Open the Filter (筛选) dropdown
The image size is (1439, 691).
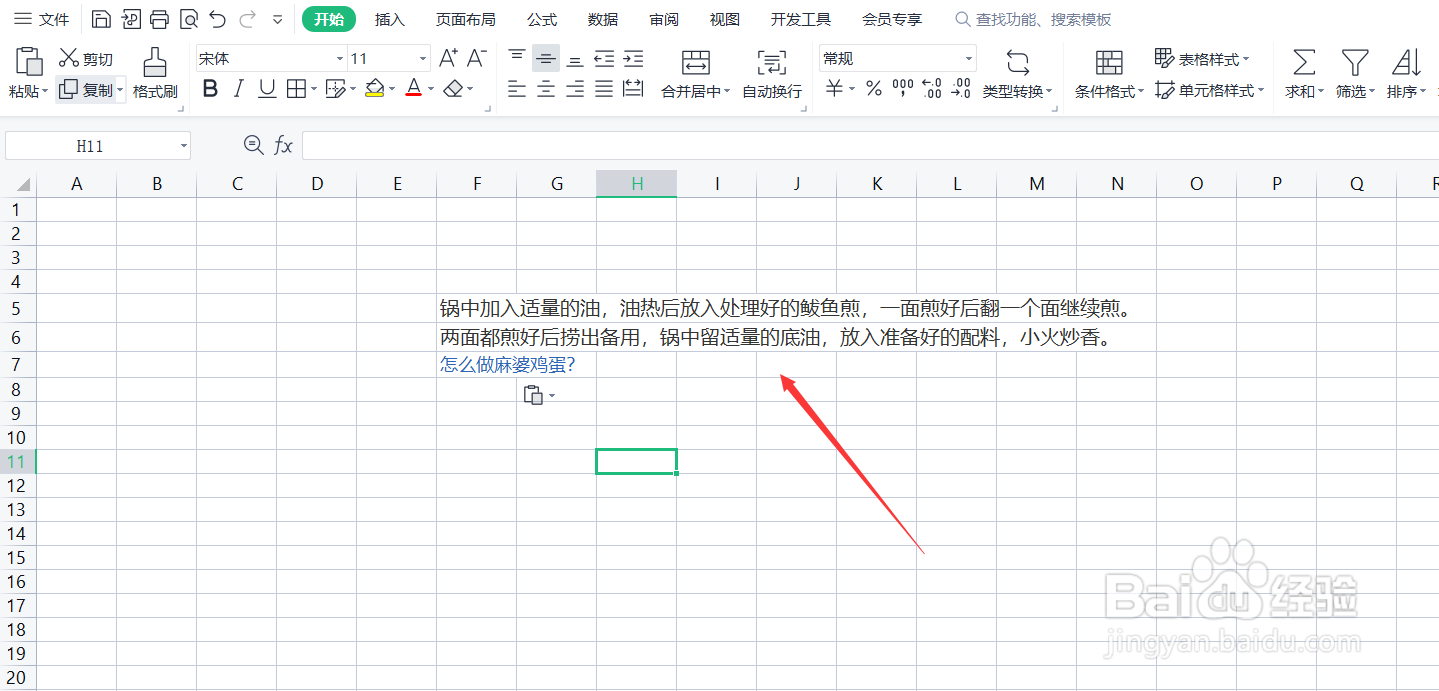coord(1372,92)
